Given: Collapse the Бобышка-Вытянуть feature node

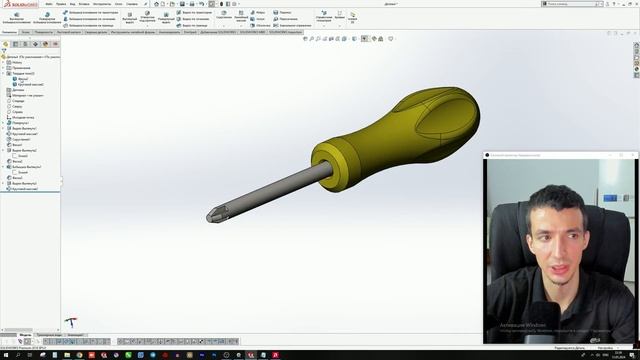Looking at the screenshot, I should point(3,167).
